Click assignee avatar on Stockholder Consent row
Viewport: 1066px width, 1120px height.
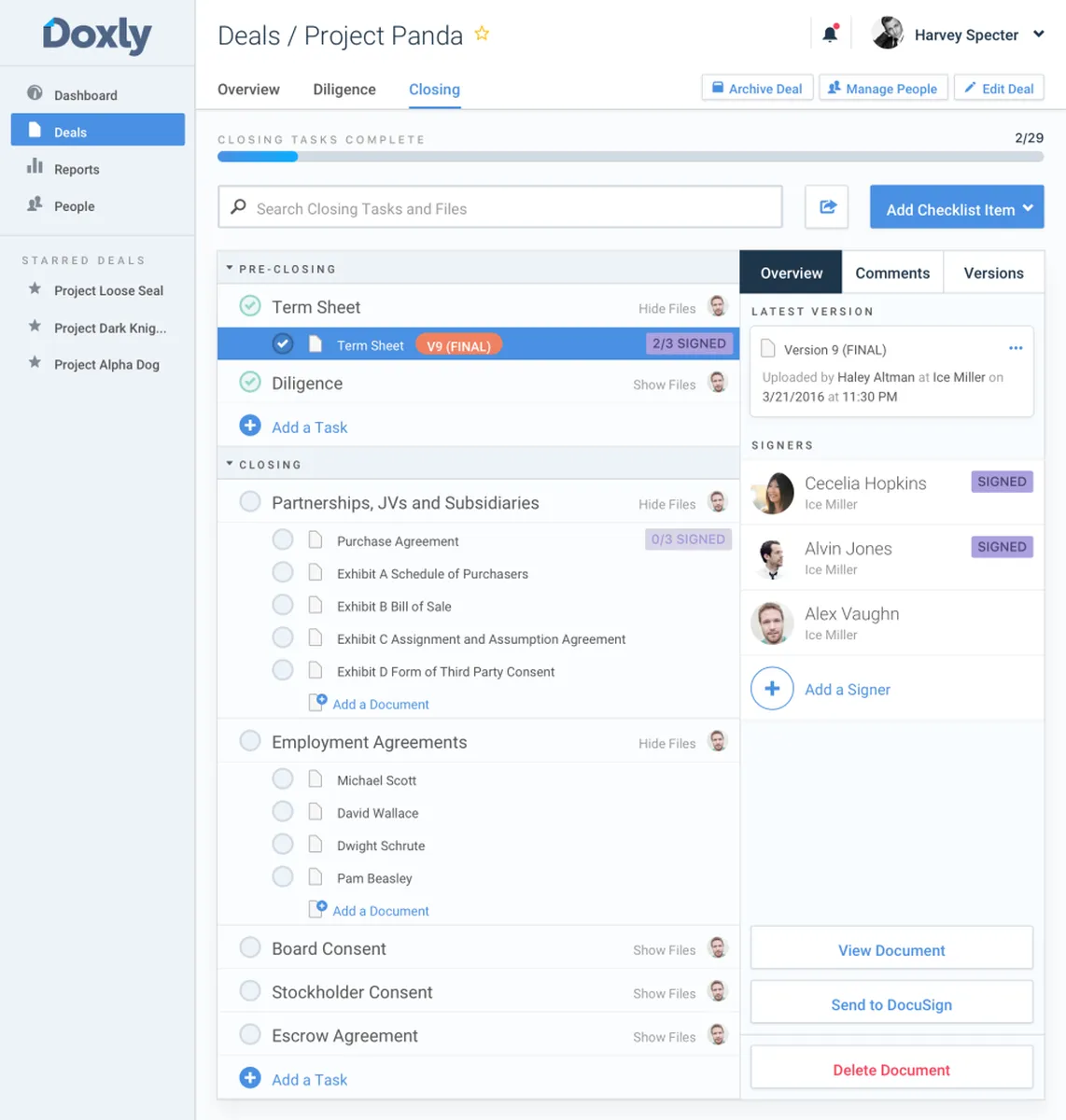click(718, 991)
